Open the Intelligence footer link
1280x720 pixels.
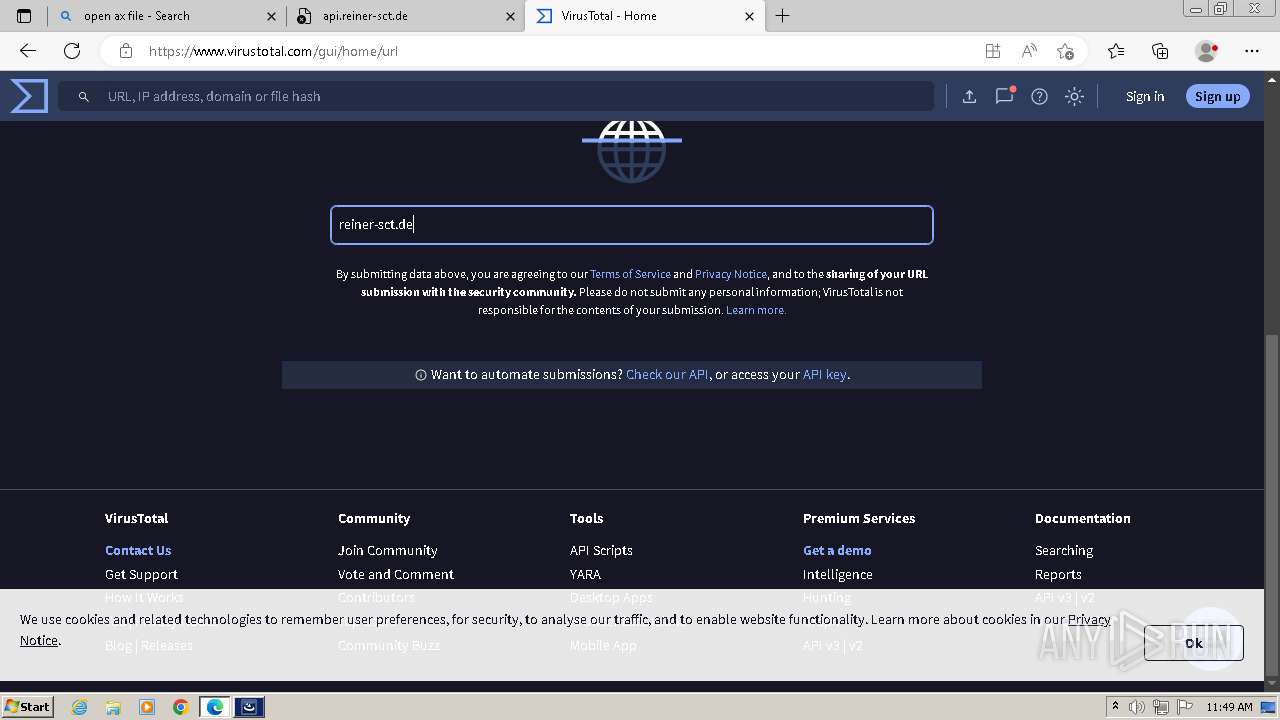click(x=837, y=574)
